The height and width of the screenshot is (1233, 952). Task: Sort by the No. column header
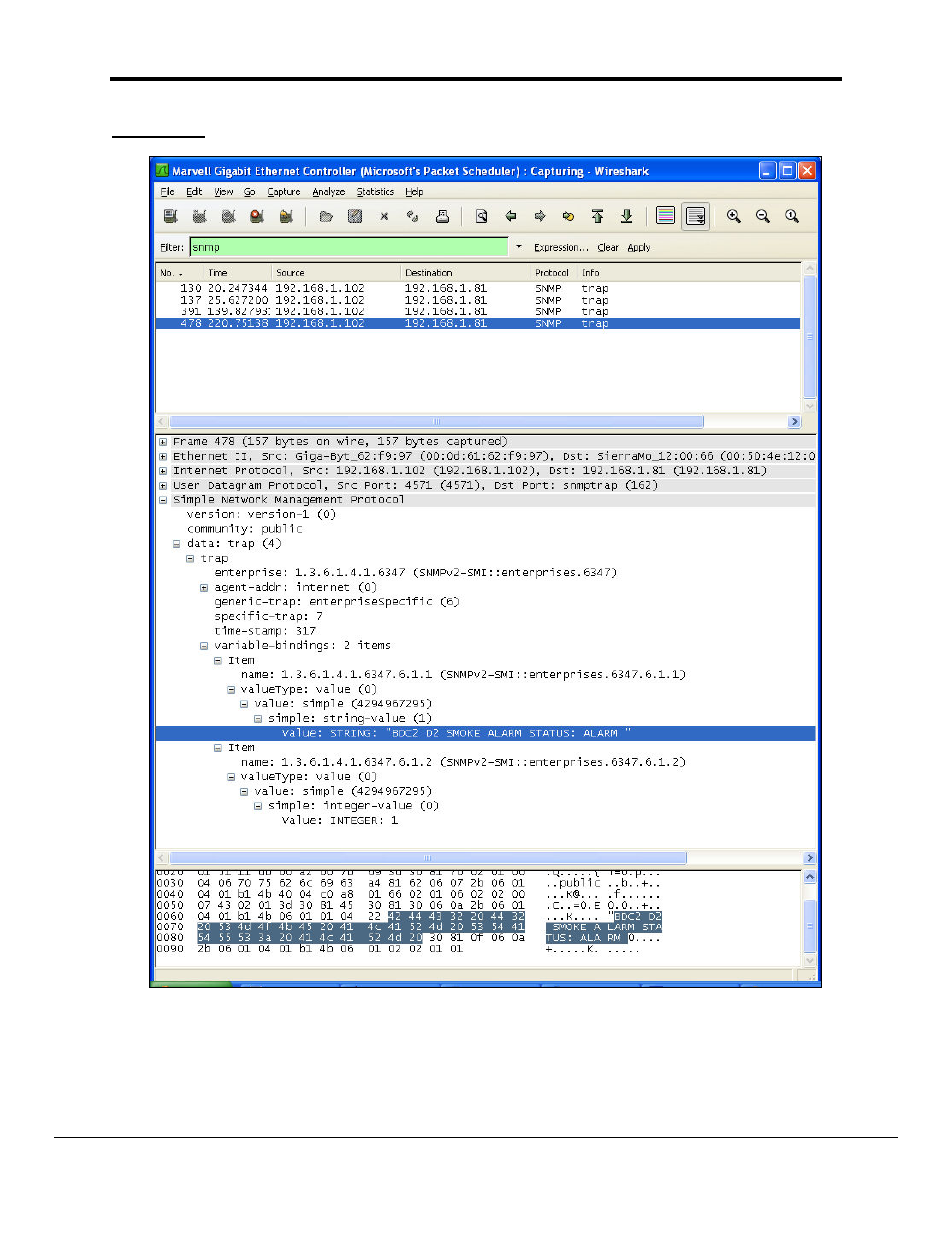179,272
